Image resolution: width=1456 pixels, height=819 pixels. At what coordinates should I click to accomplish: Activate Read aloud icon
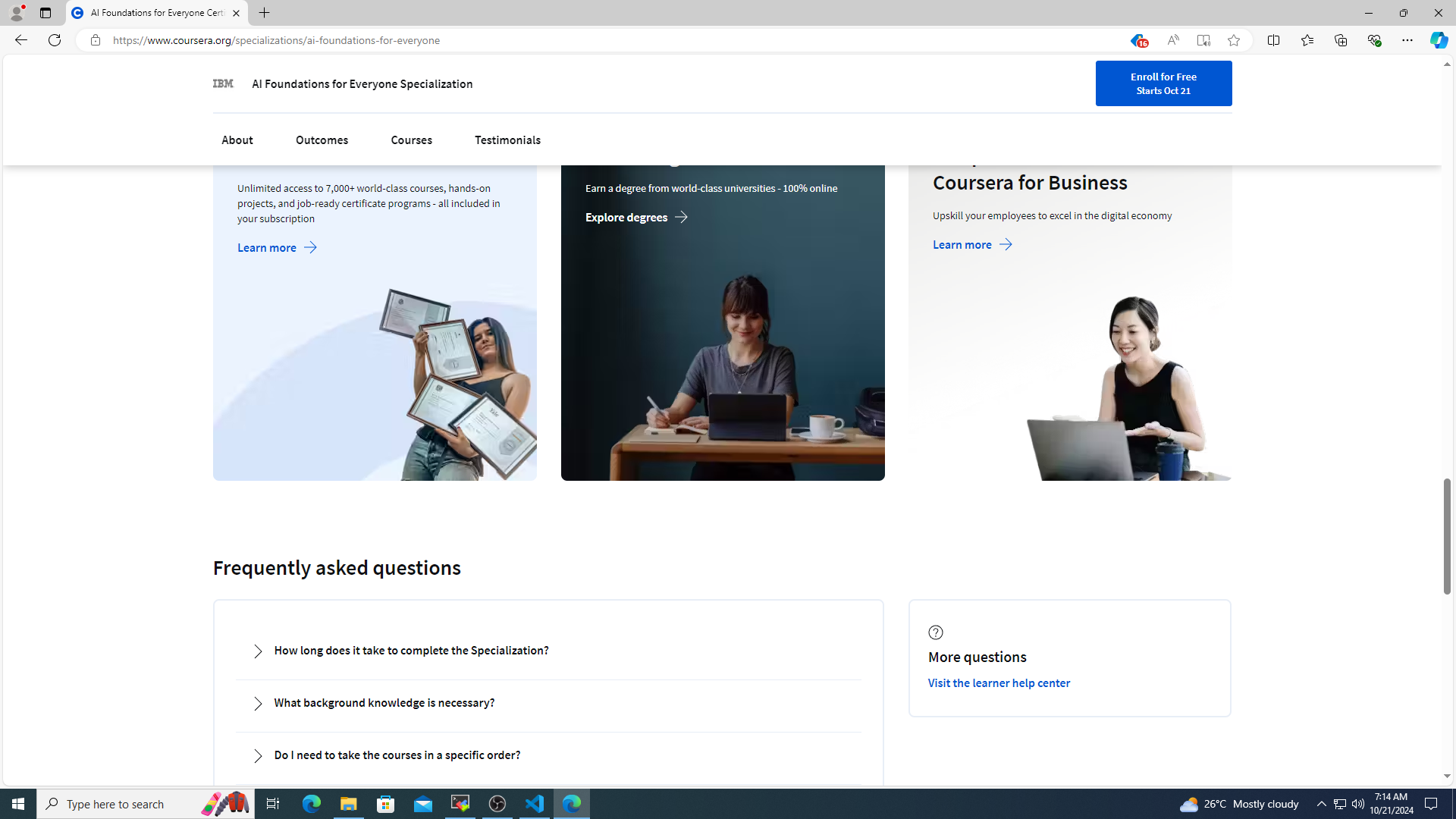click(1172, 40)
